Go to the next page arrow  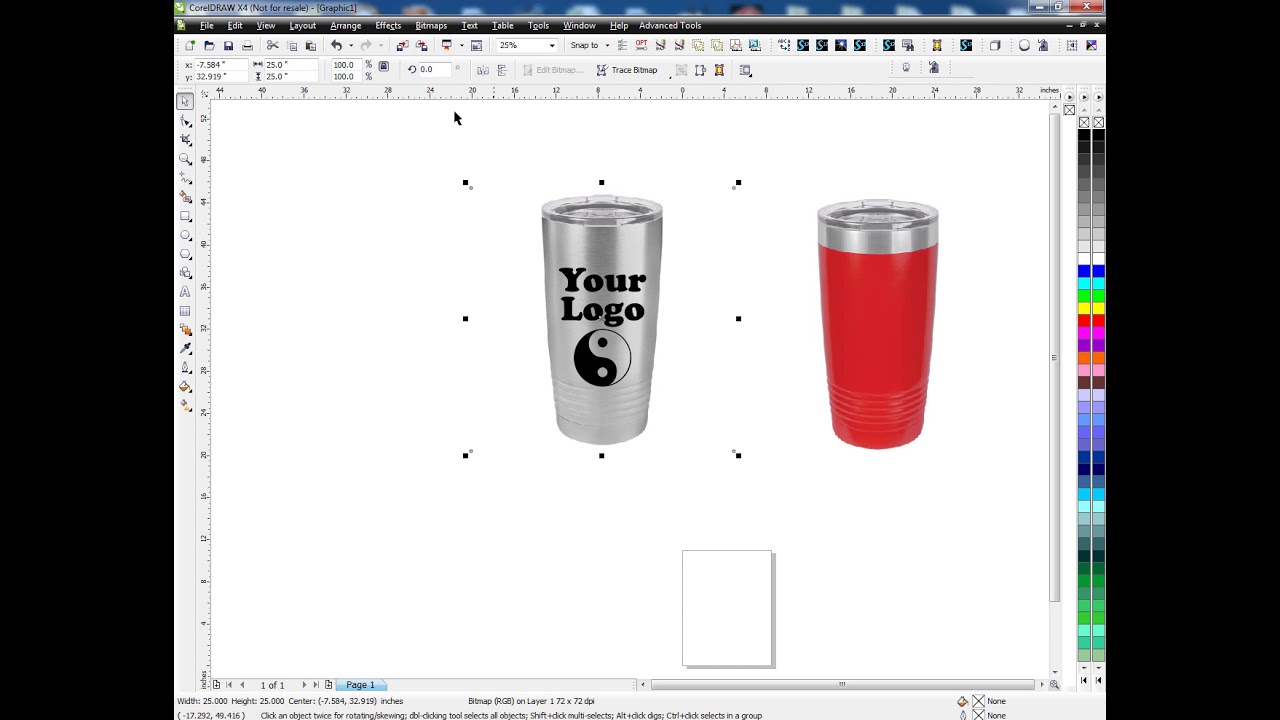click(304, 685)
